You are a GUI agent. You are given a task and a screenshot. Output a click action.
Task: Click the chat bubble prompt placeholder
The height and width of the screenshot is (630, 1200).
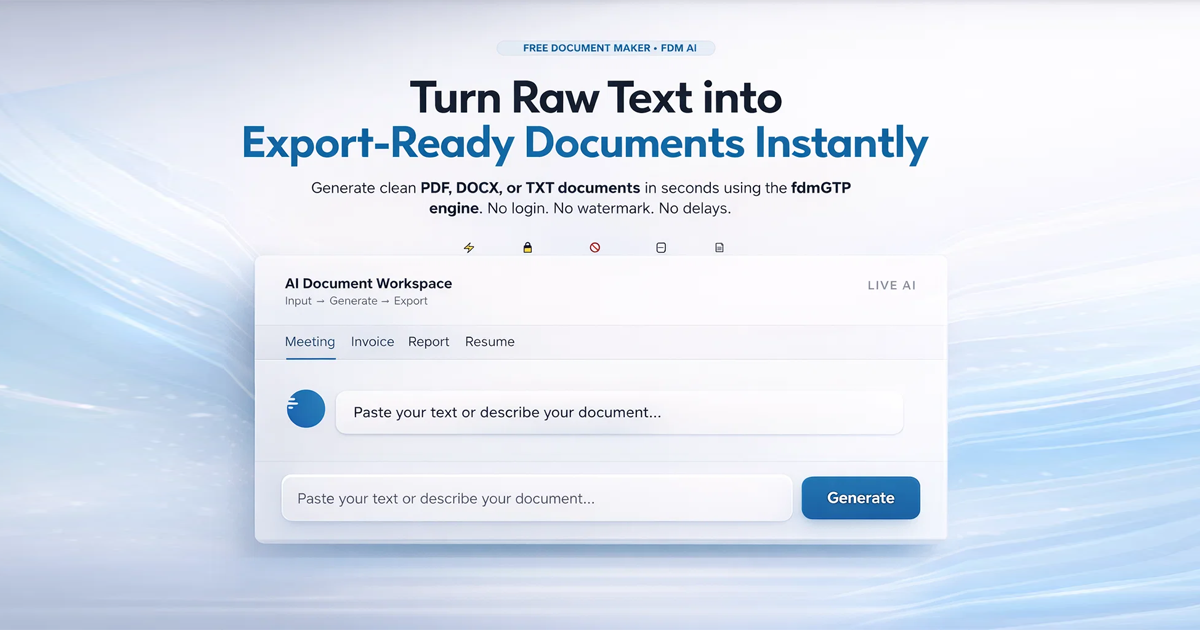619,412
